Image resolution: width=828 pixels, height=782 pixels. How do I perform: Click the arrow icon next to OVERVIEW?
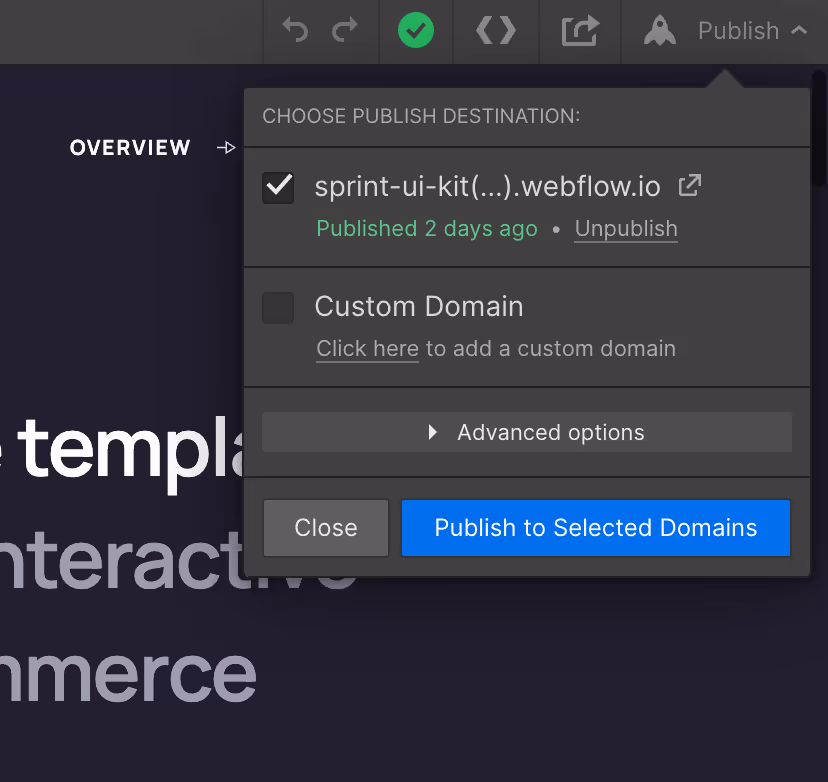click(226, 147)
